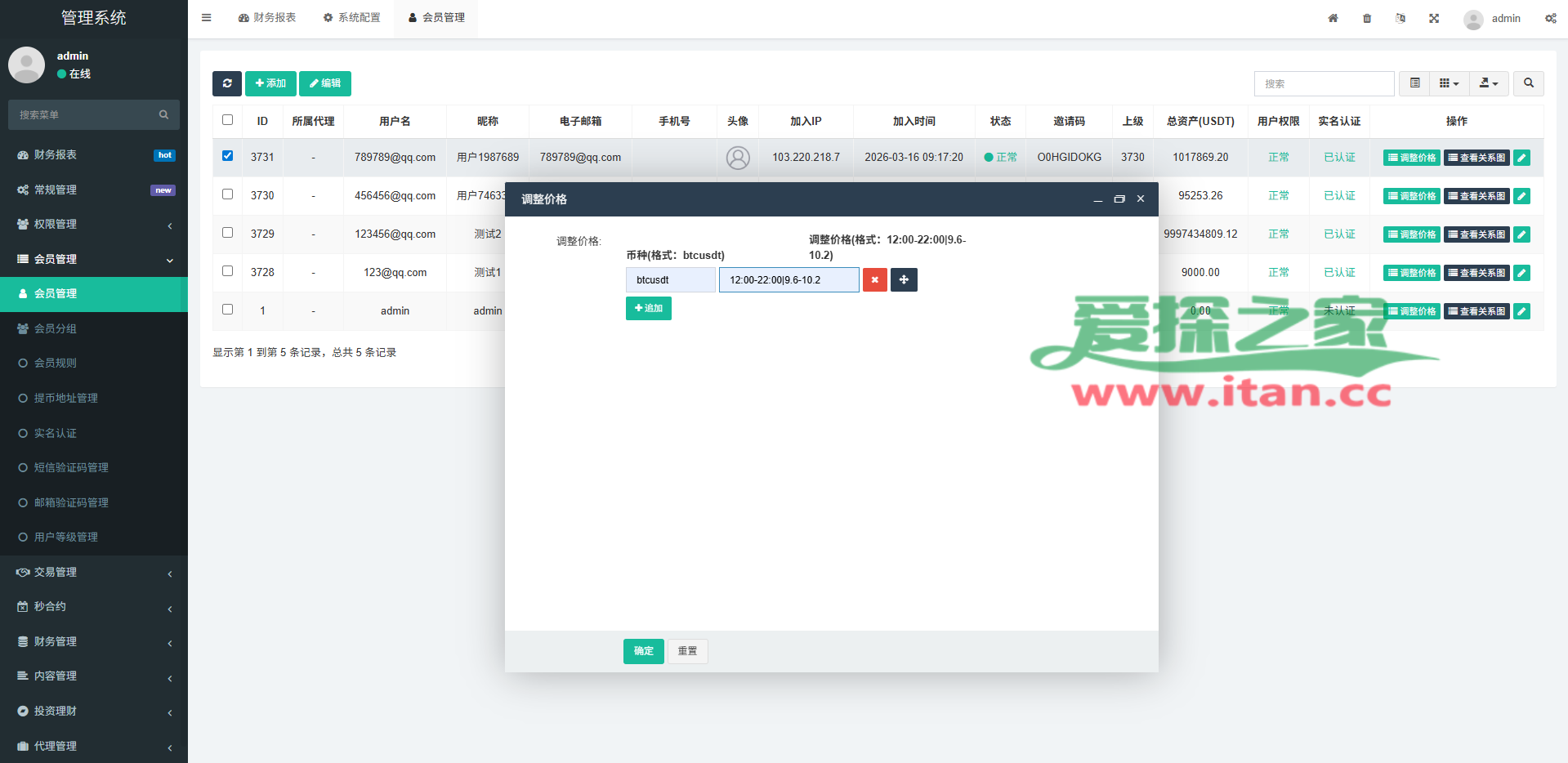The height and width of the screenshot is (763, 1568).
Task: Click the red delete row button in dialog
Action: point(874,280)
